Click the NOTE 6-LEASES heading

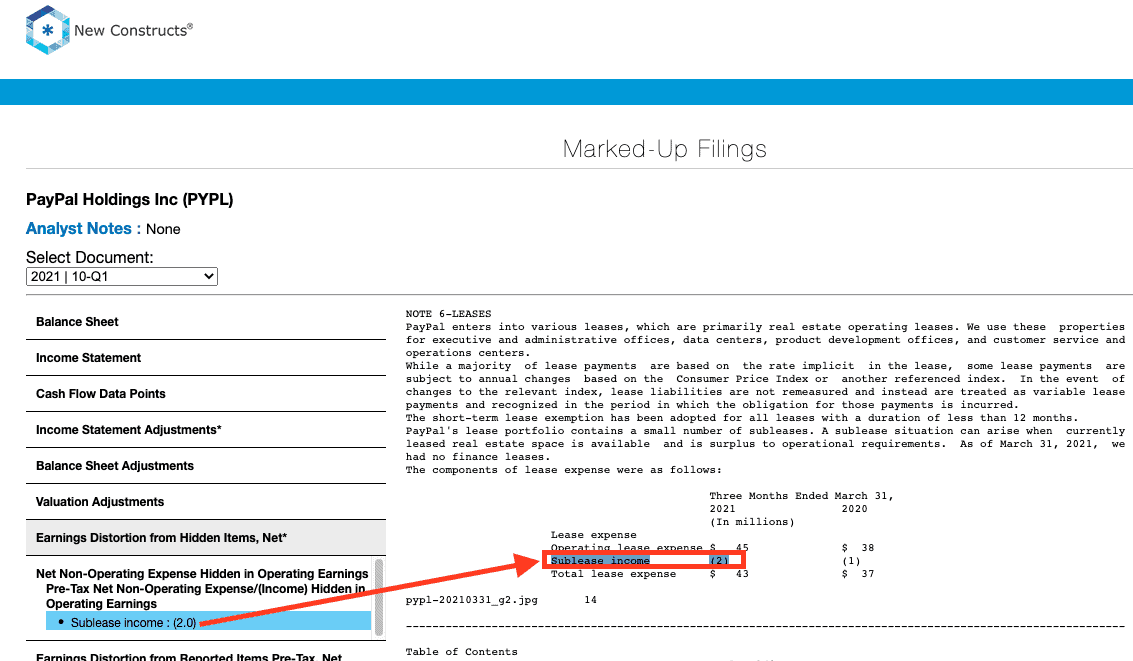click(x=448, y=314)
